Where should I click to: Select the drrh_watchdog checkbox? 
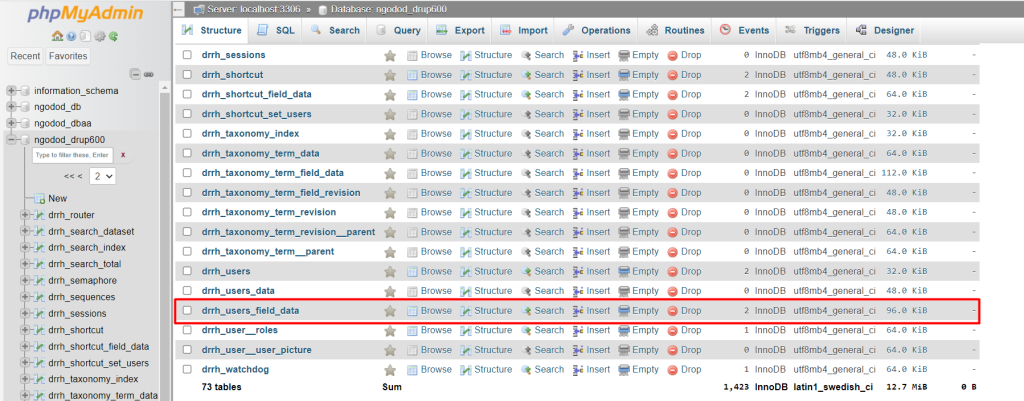coord(187,369)
